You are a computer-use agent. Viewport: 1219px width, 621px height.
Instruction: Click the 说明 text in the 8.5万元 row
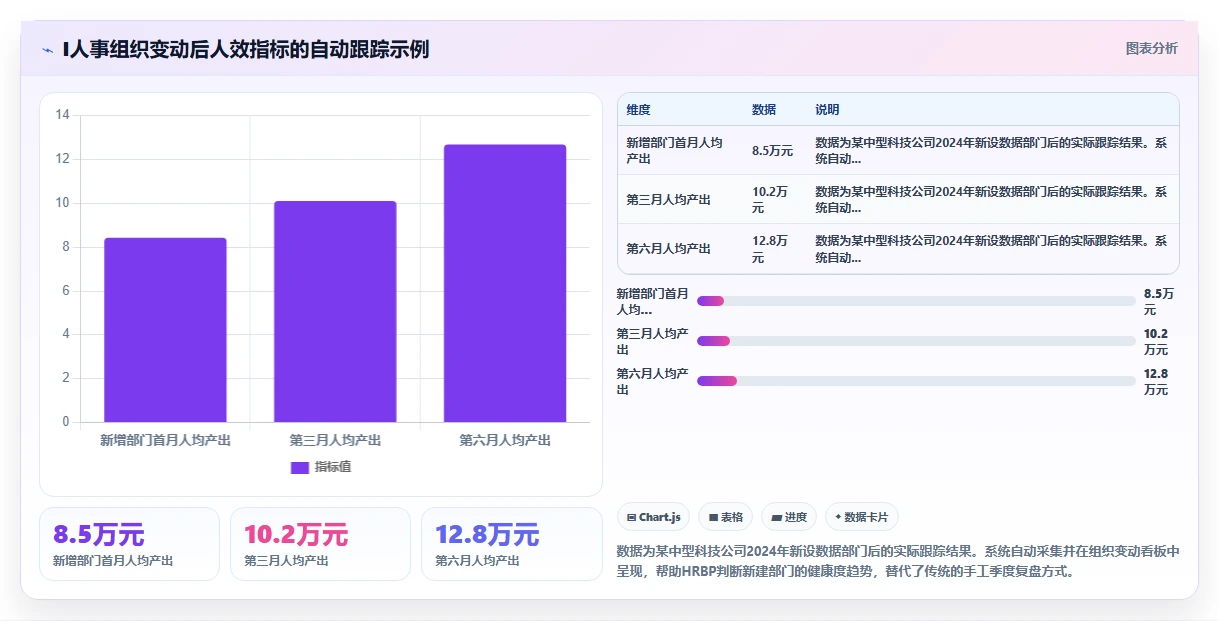point(991,151)
